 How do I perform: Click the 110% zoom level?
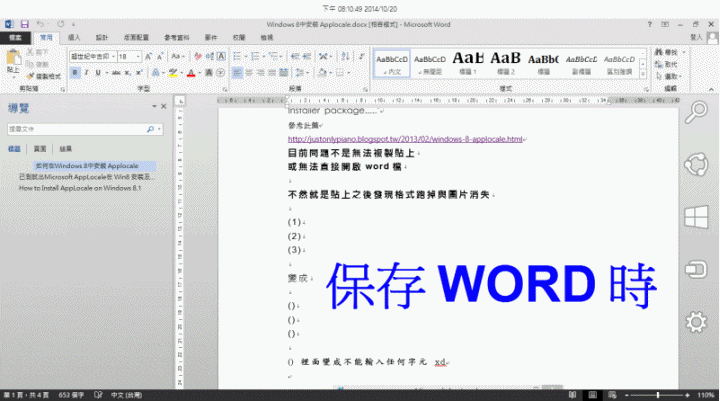coord(705,395)
